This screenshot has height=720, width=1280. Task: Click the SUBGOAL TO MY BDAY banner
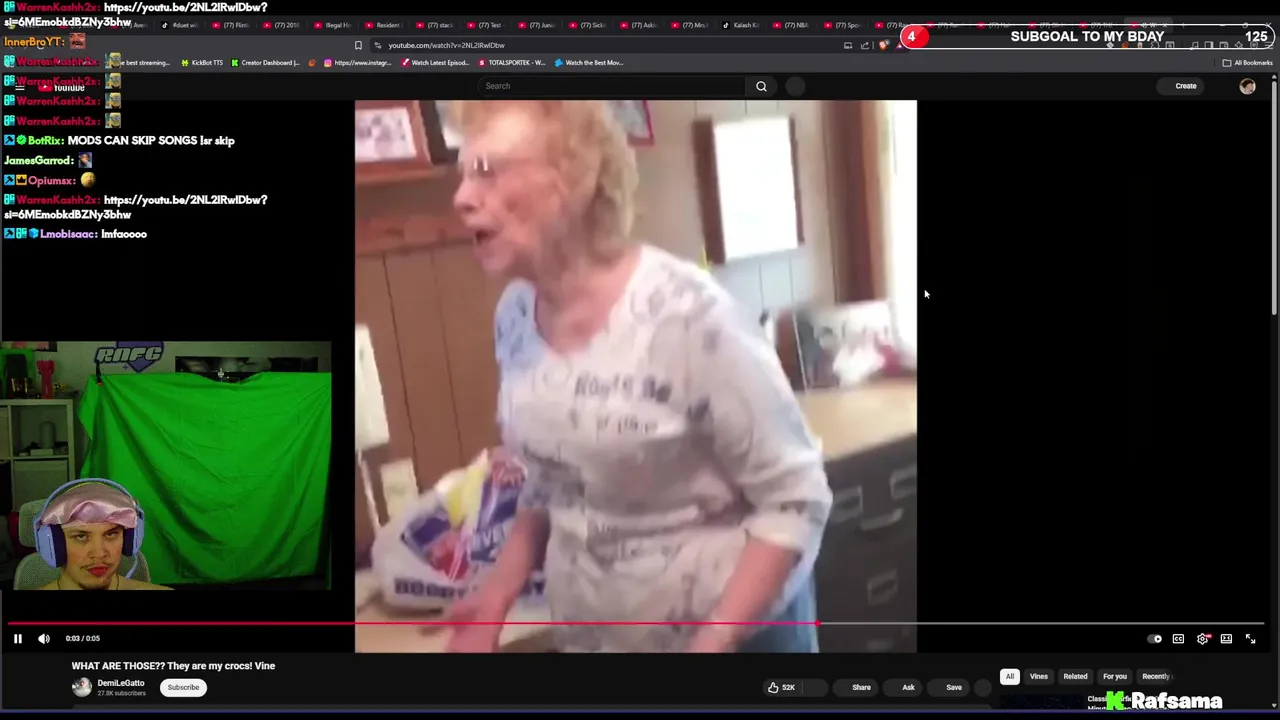[x=1087, y=36]
